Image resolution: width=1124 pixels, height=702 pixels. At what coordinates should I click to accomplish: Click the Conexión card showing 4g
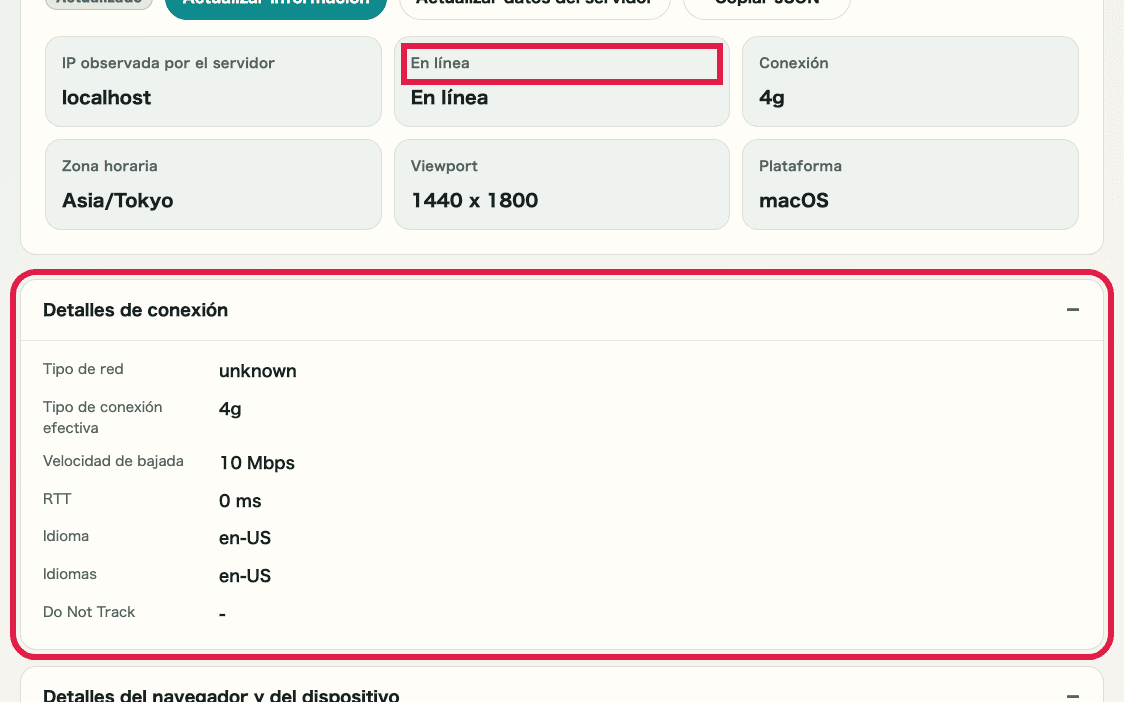(909, 81)
